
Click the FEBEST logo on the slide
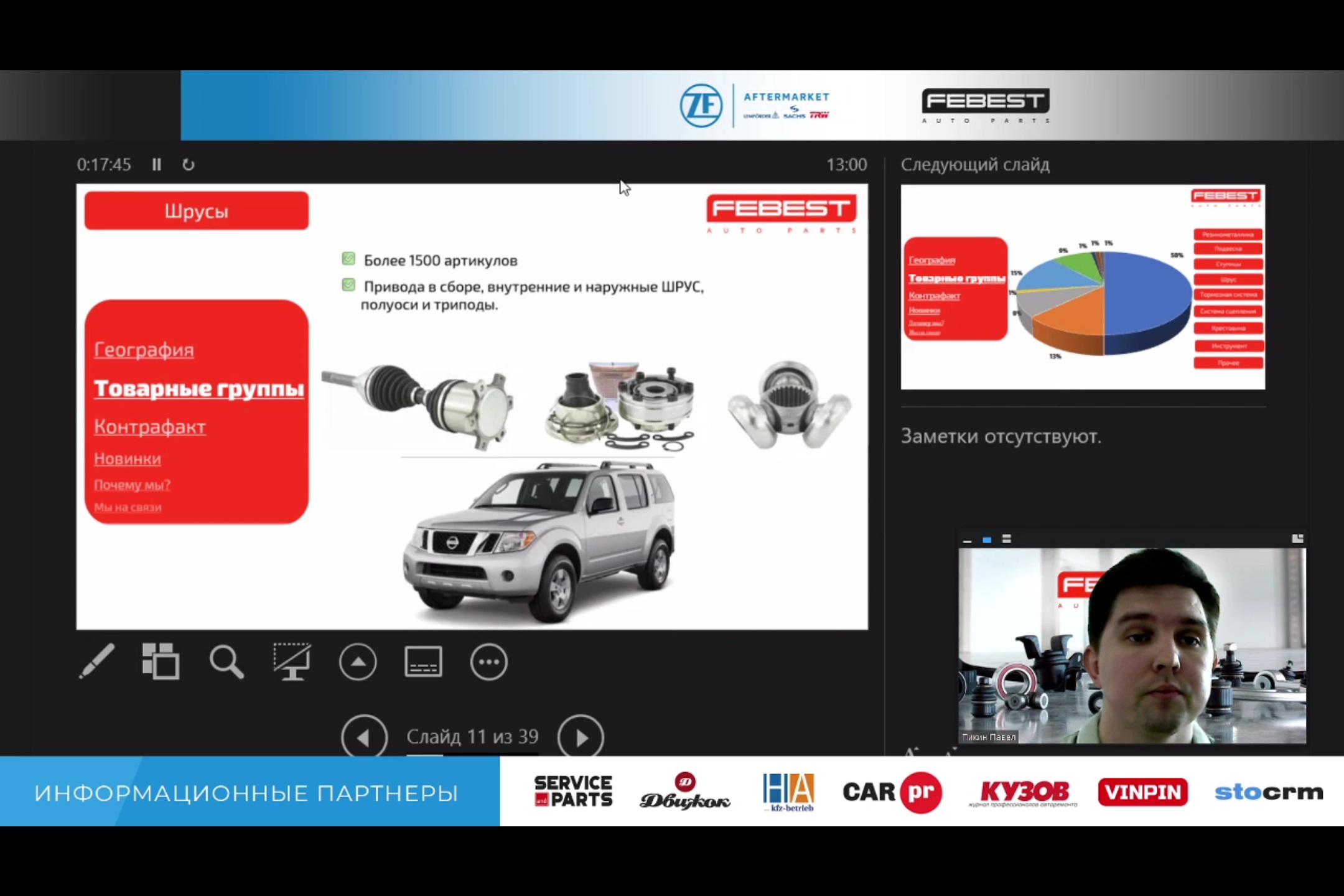(x=782, y=213)
